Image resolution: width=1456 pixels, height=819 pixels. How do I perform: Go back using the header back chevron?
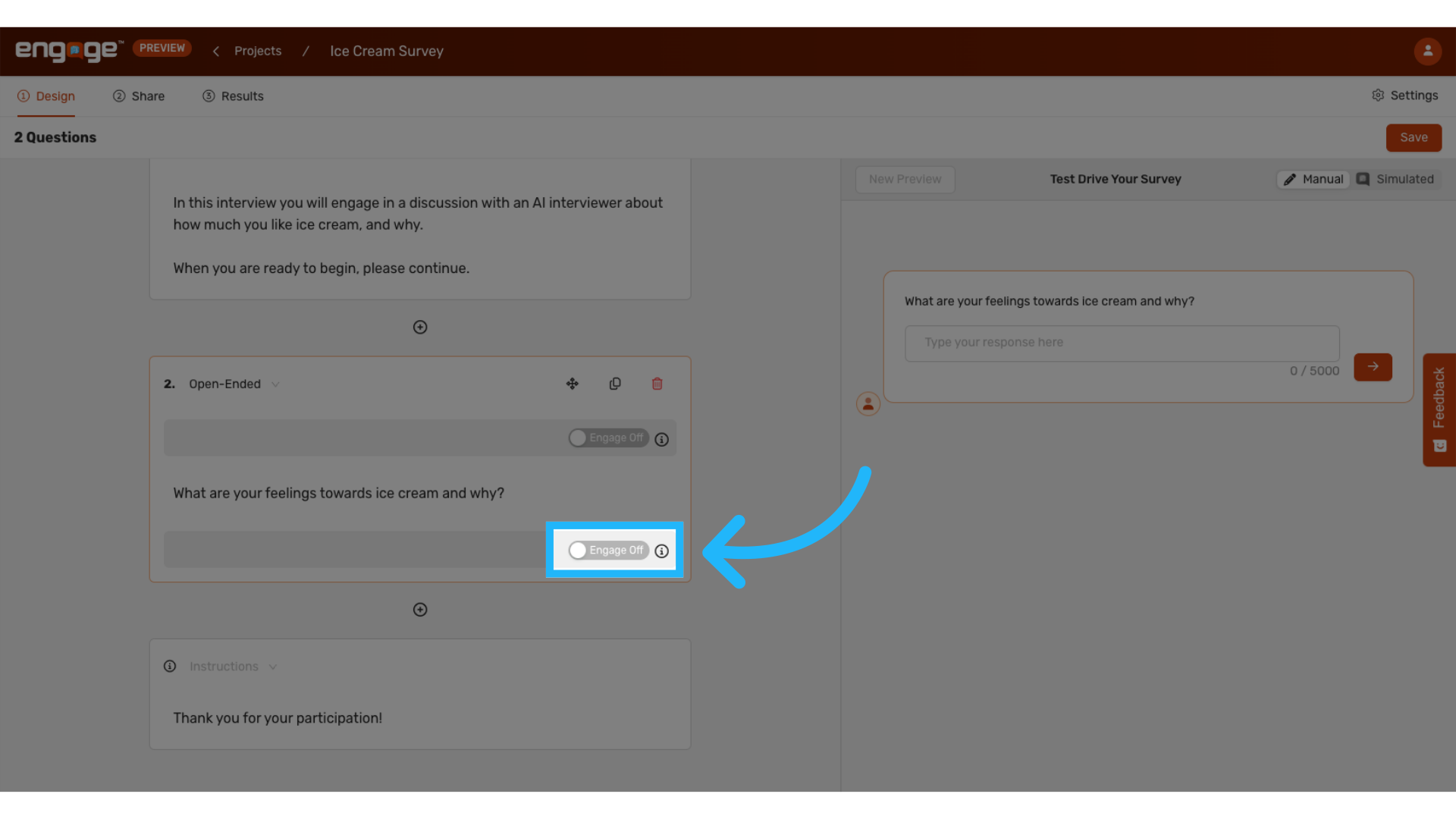click(216, 51)
